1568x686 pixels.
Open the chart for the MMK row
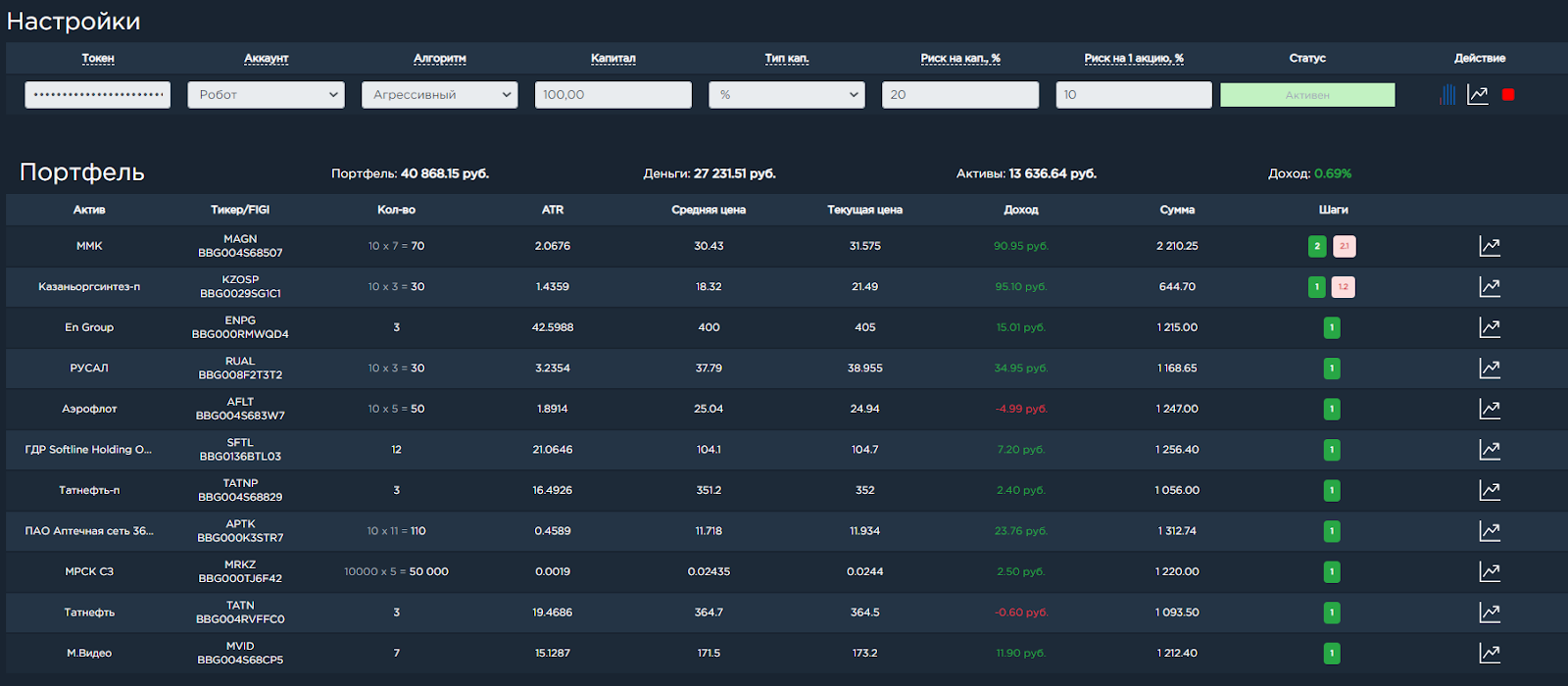point(1490,247)
